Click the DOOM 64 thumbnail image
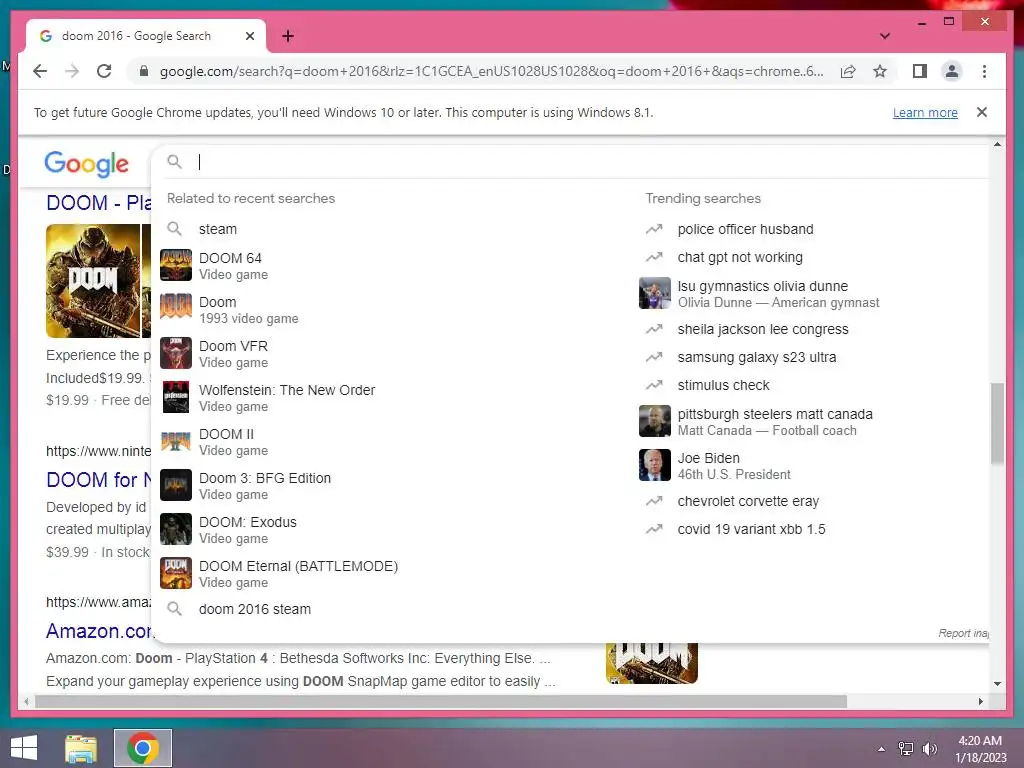1024x768 pixels. (x=176, y=265)
